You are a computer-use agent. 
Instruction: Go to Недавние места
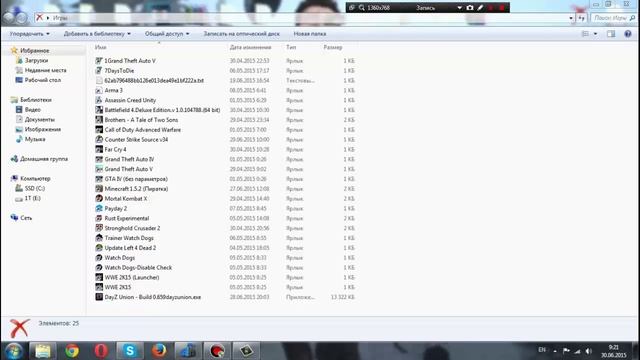tap(45, 70)
